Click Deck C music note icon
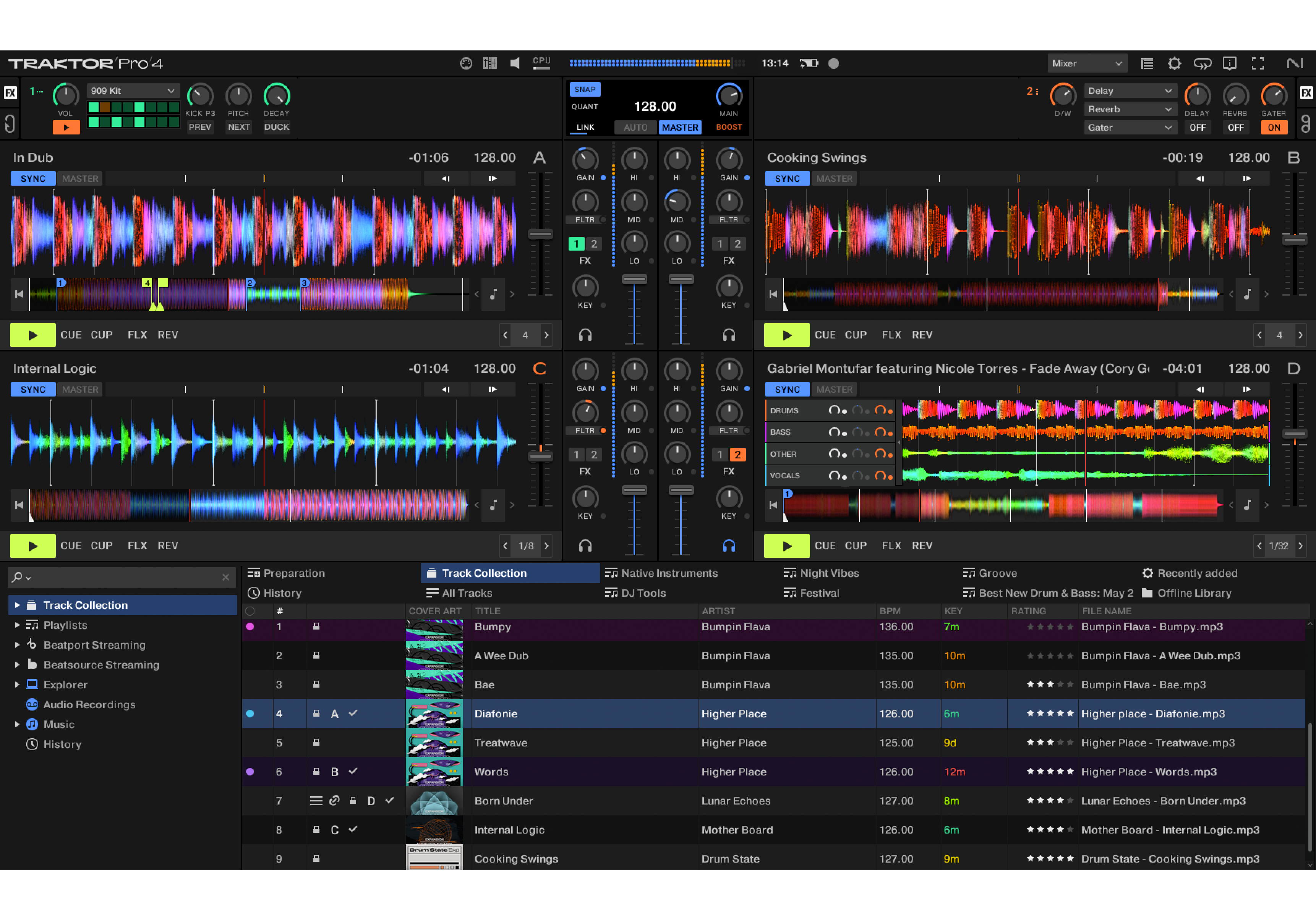Viewport: 1316px width, 921px height. 493,505
